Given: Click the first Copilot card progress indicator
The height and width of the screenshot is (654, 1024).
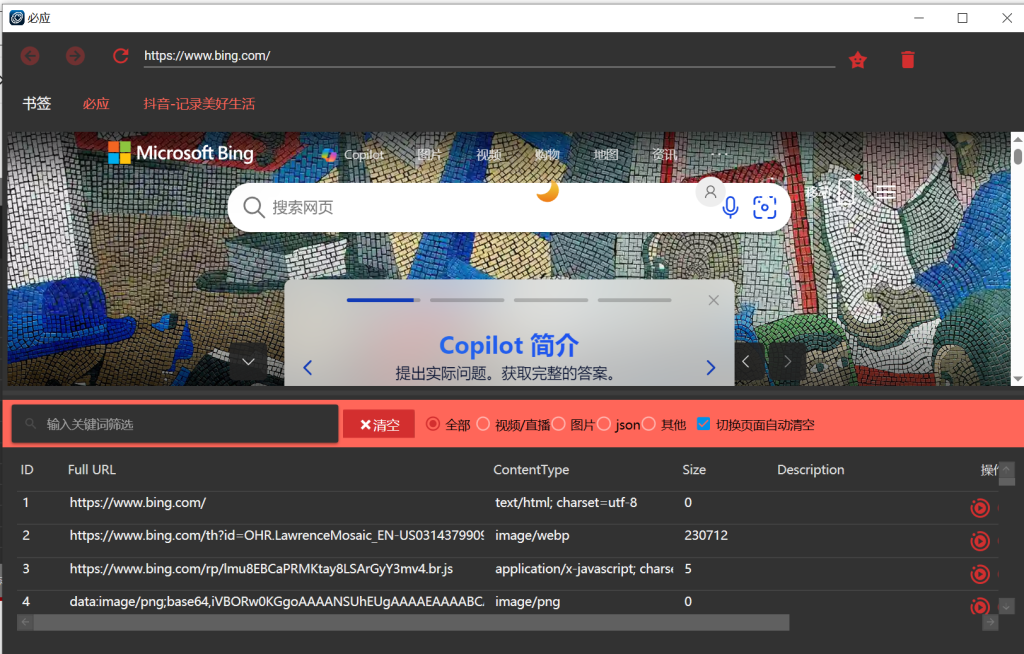Looking at the screenshot, I should (x=383, y=300).
